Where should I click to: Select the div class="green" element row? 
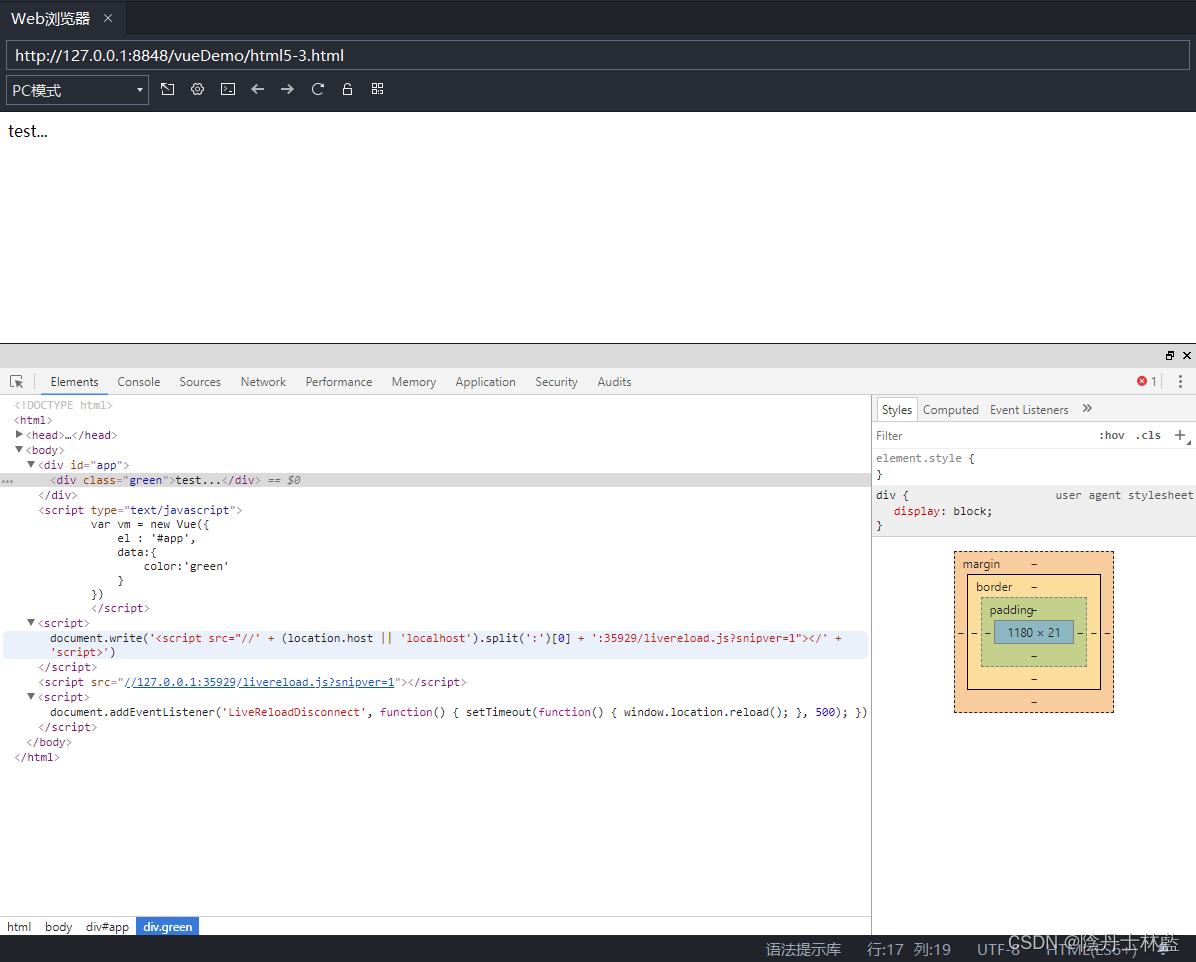coord(435,480)
